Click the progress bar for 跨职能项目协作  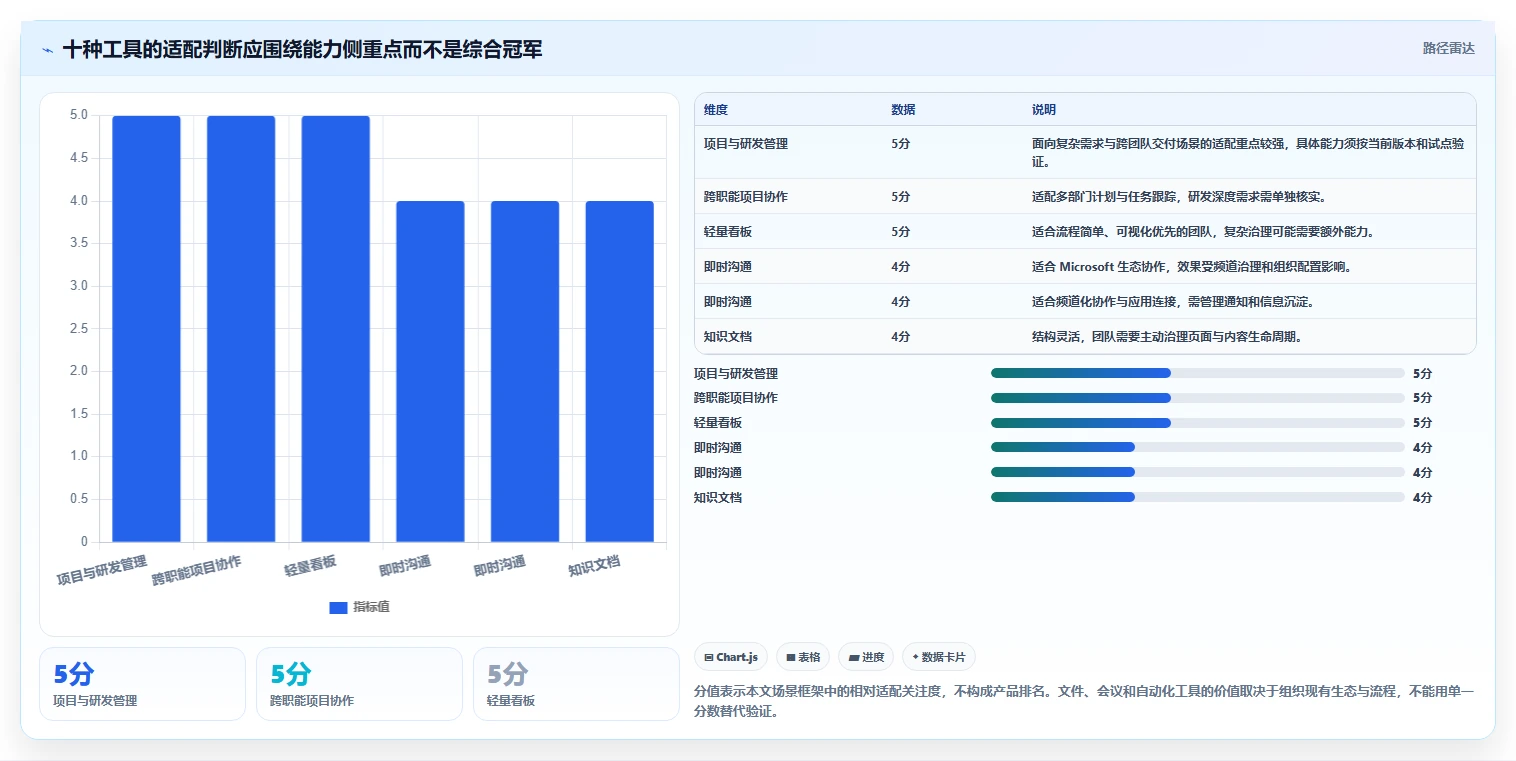[1198, 398]
